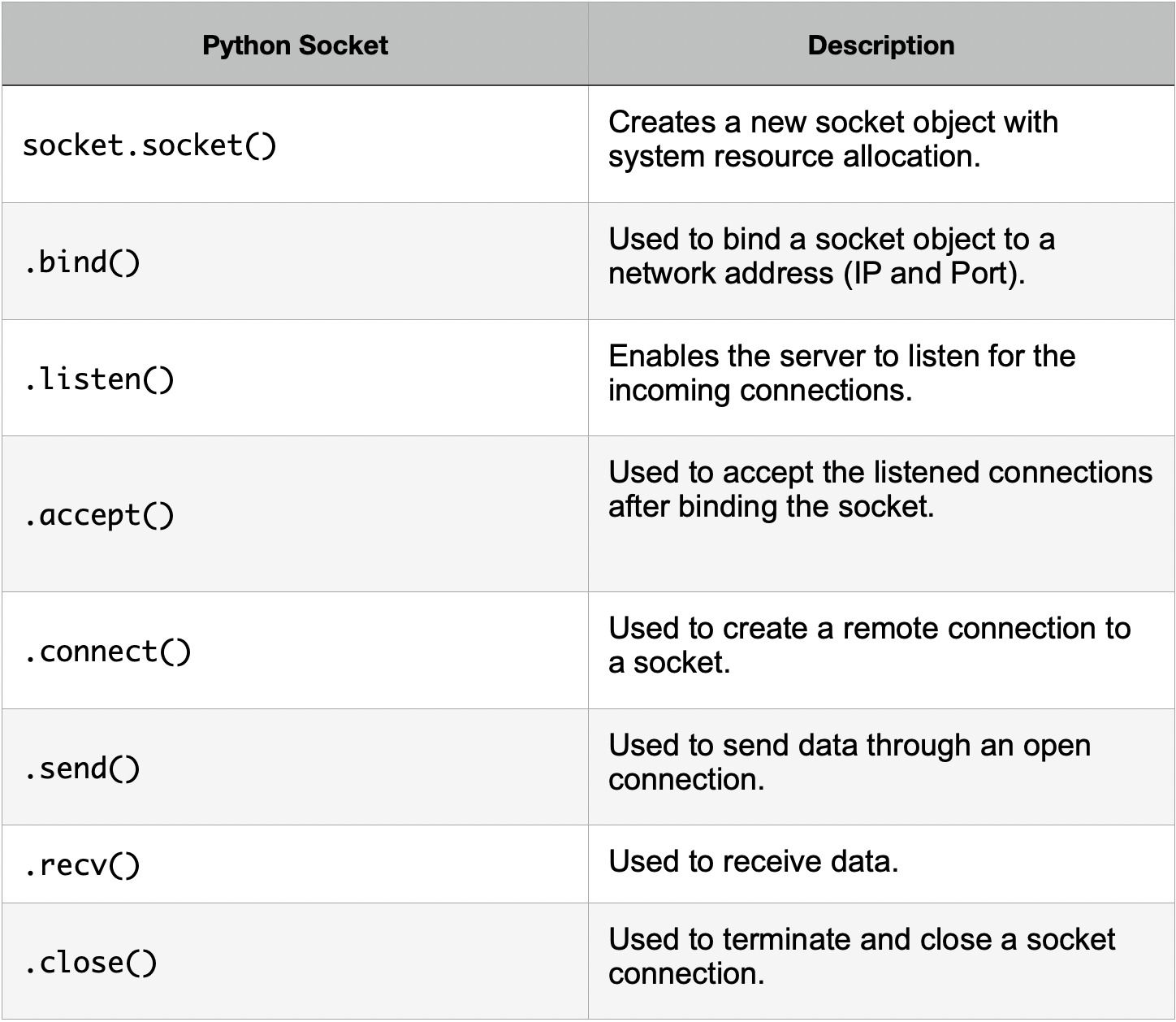Click the 'Used to terminate and close' description

(x=861, y=940)
